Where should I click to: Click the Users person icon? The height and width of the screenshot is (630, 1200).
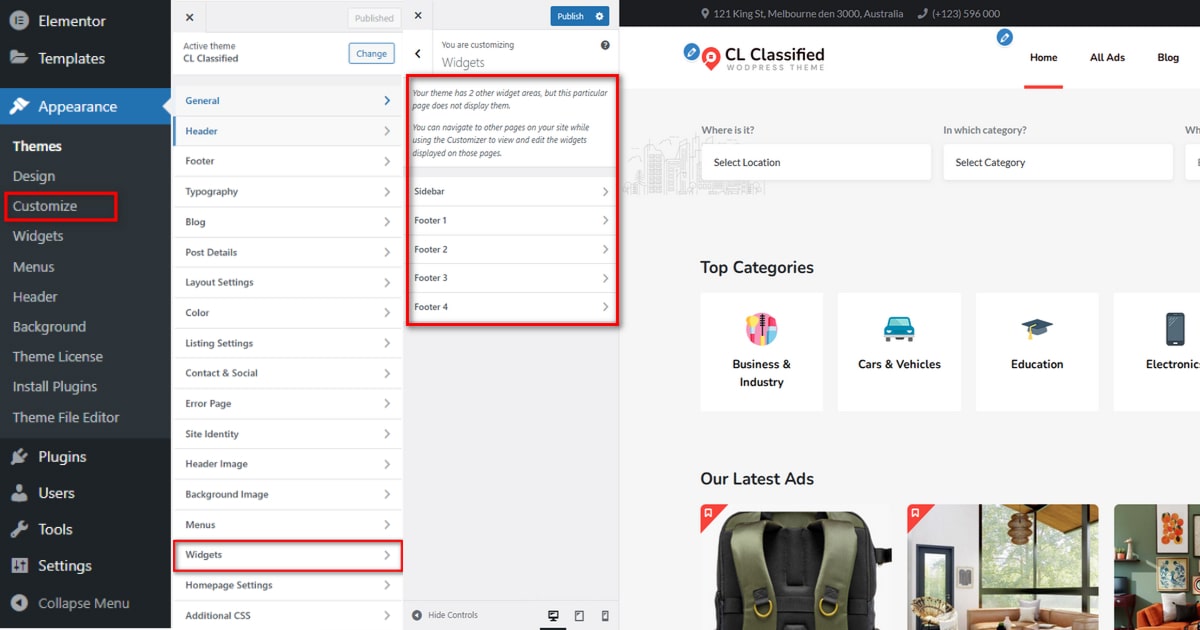pyautogui.click(x=19, y=493)
